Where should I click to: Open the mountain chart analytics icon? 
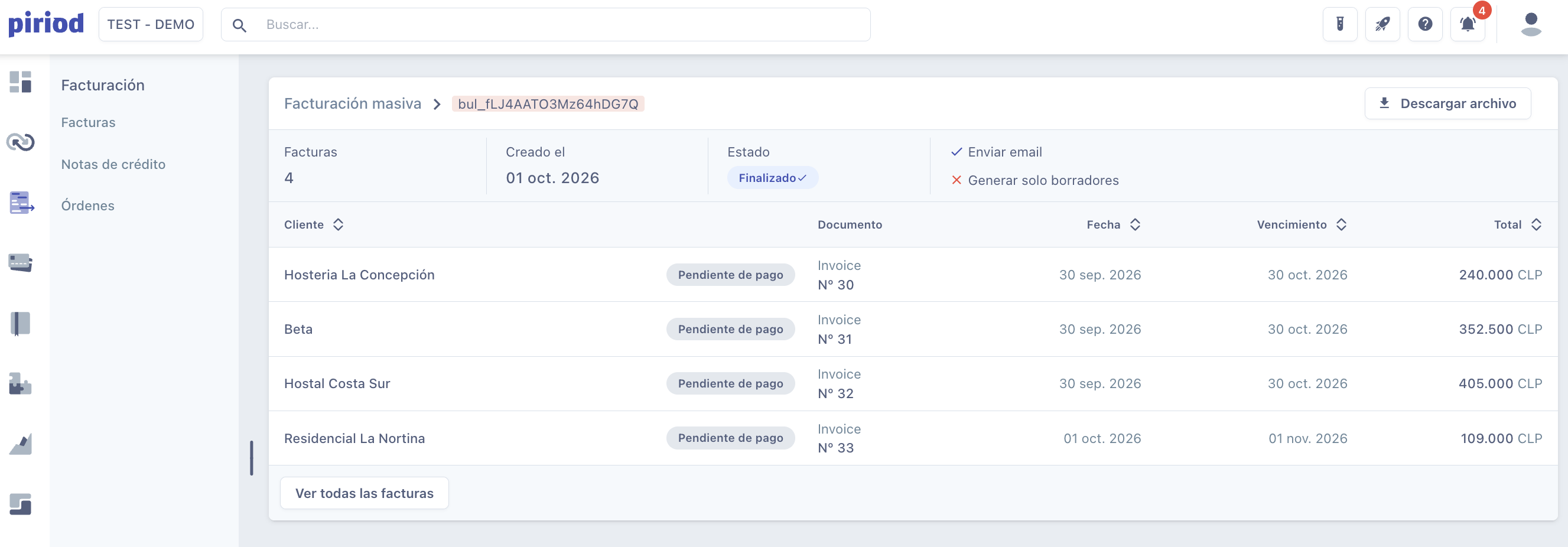click(20, 444)
